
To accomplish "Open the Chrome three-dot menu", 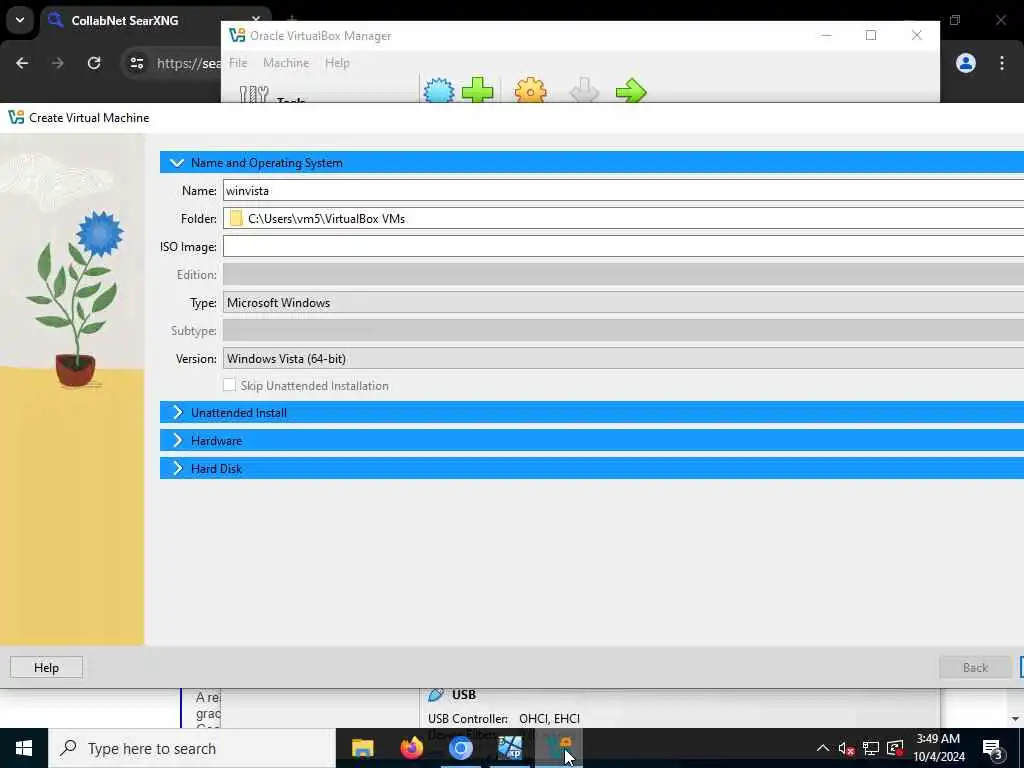I will [1002, 63].
